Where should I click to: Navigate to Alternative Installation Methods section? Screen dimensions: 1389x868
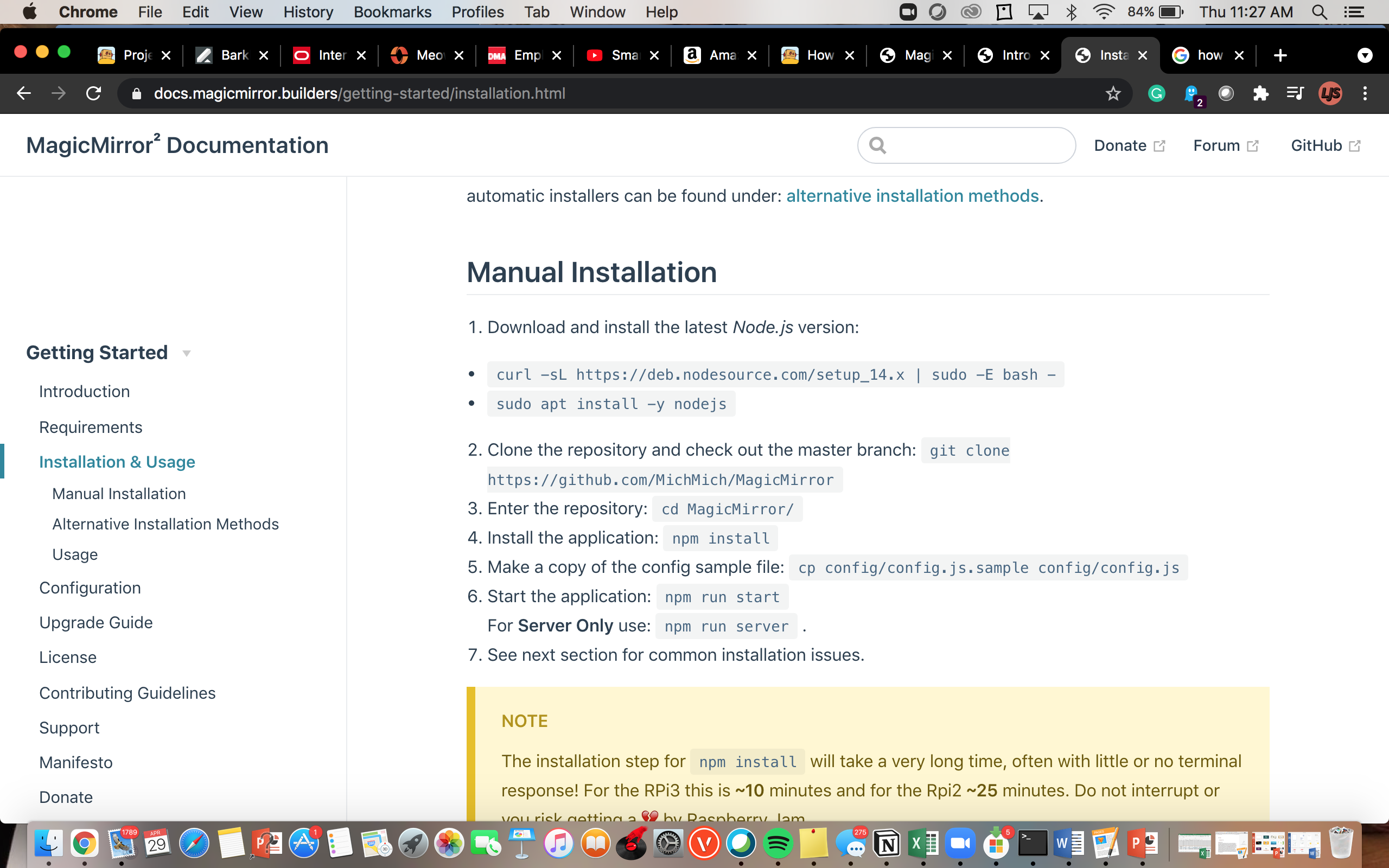(x=166, y=524)
